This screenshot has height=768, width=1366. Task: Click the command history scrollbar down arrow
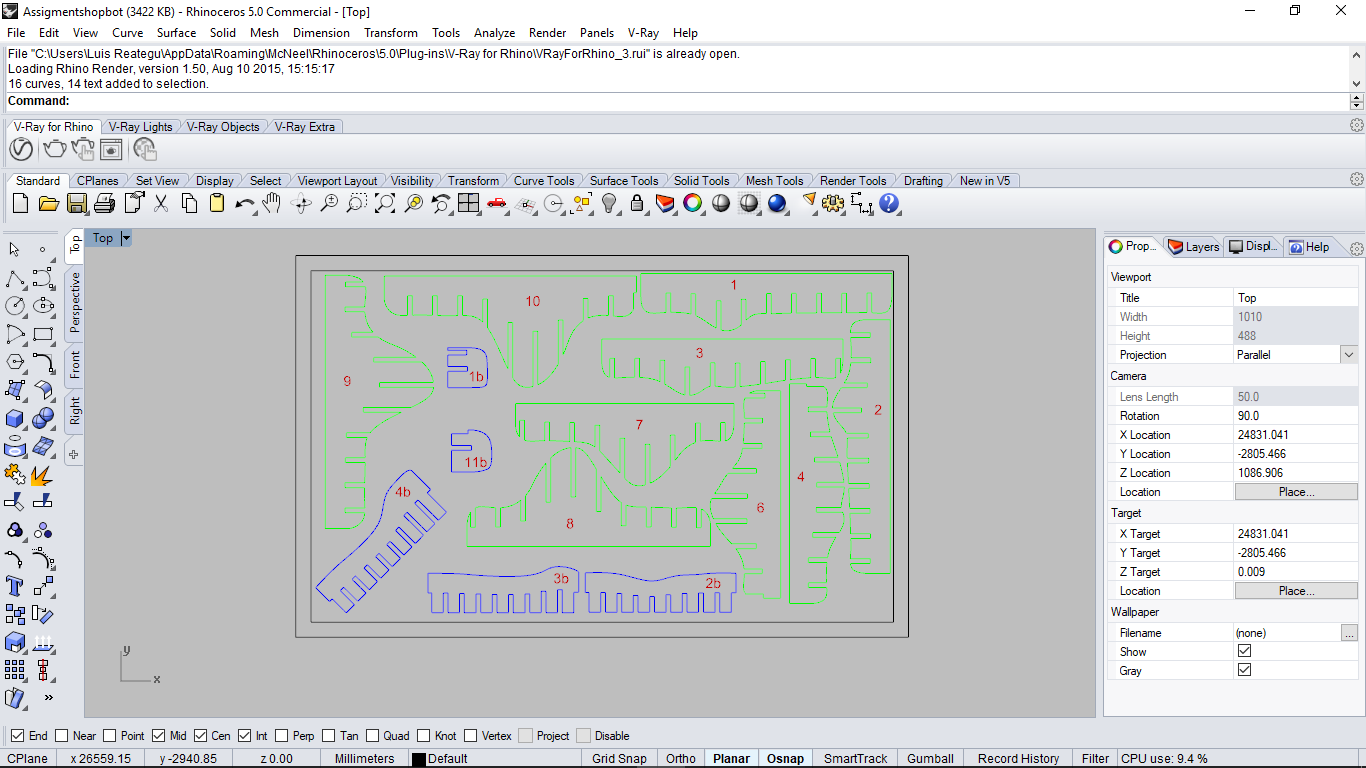(1357, 84)
